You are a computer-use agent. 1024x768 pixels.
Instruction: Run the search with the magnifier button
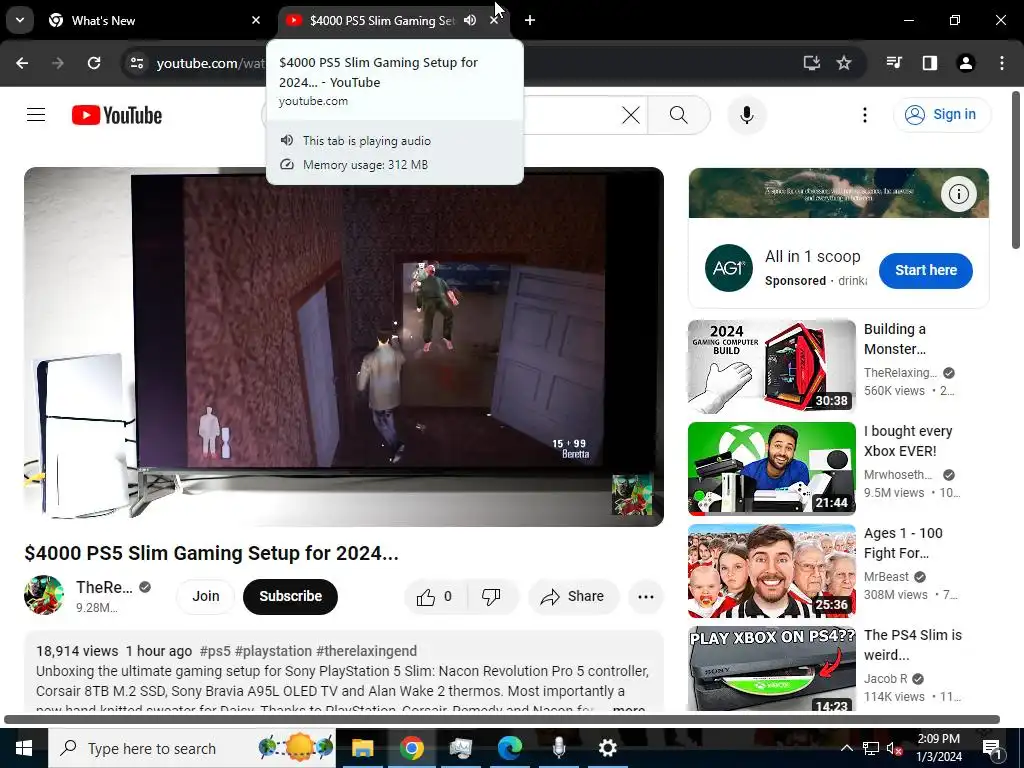[x=679, y=115]
